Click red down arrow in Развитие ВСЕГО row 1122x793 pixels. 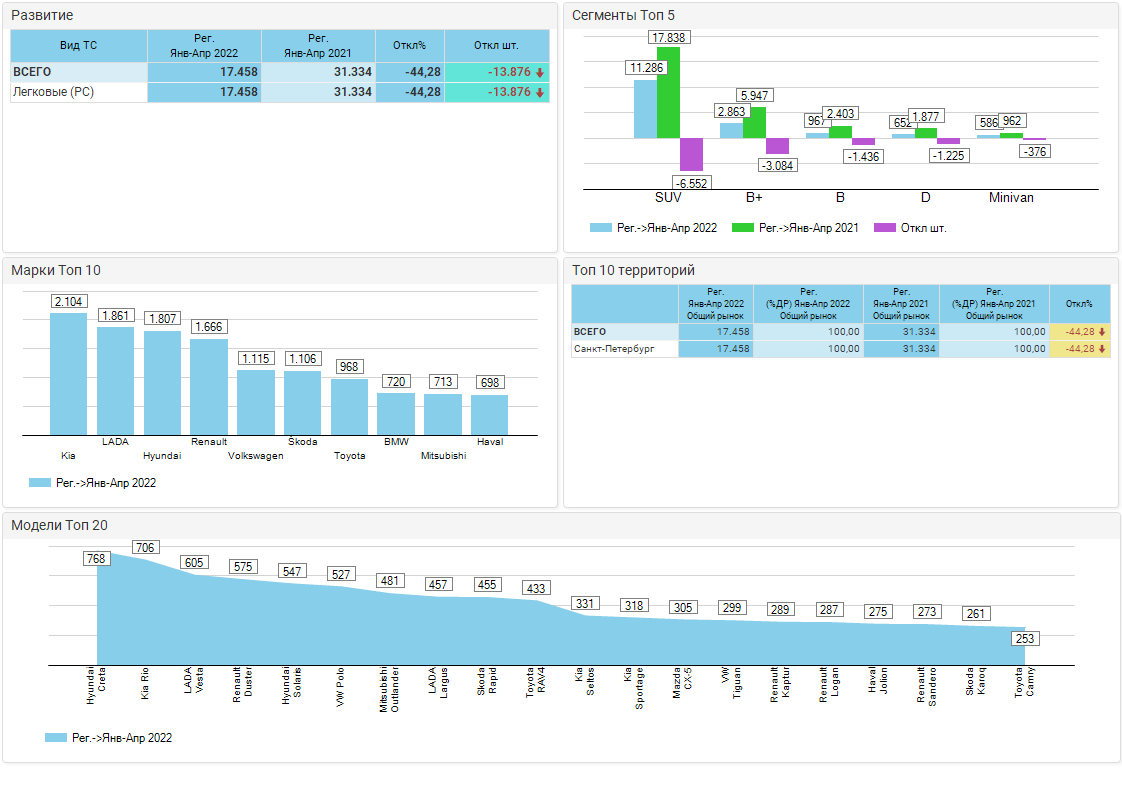[540, 72]
